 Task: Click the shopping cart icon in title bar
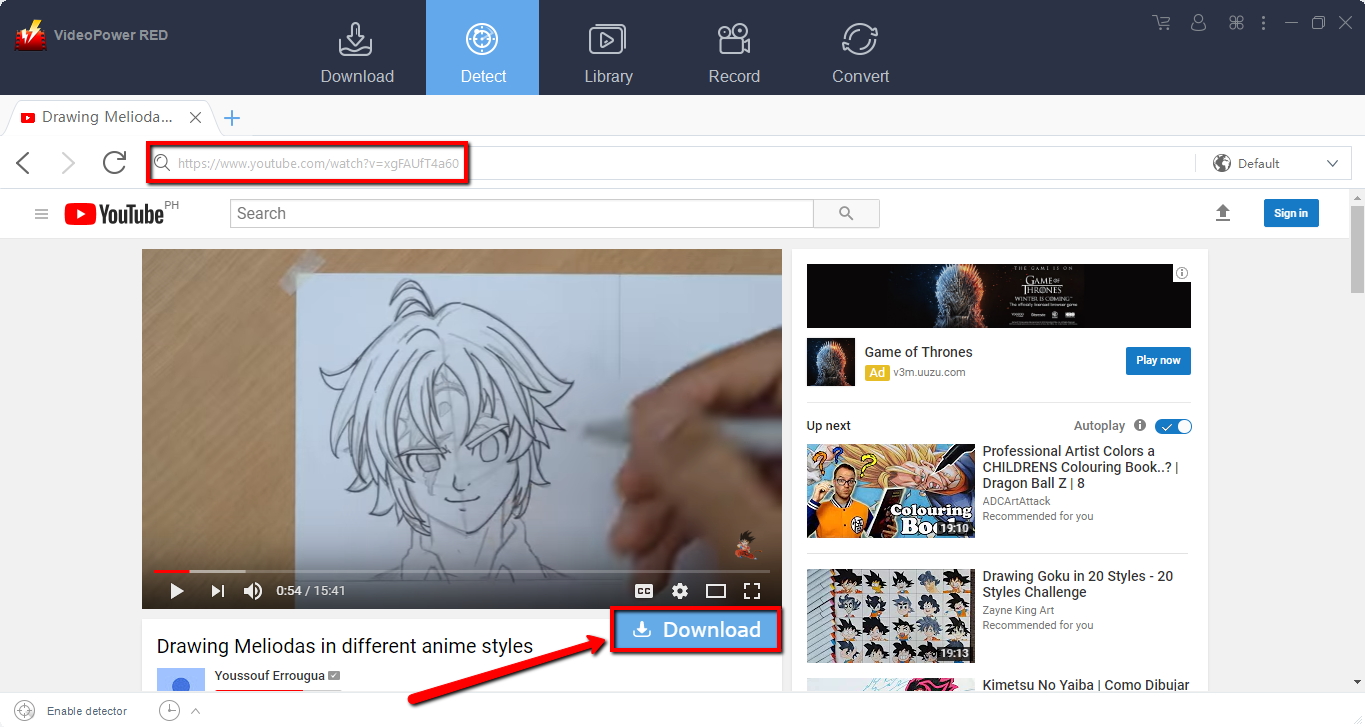[x=1161, y=23]
